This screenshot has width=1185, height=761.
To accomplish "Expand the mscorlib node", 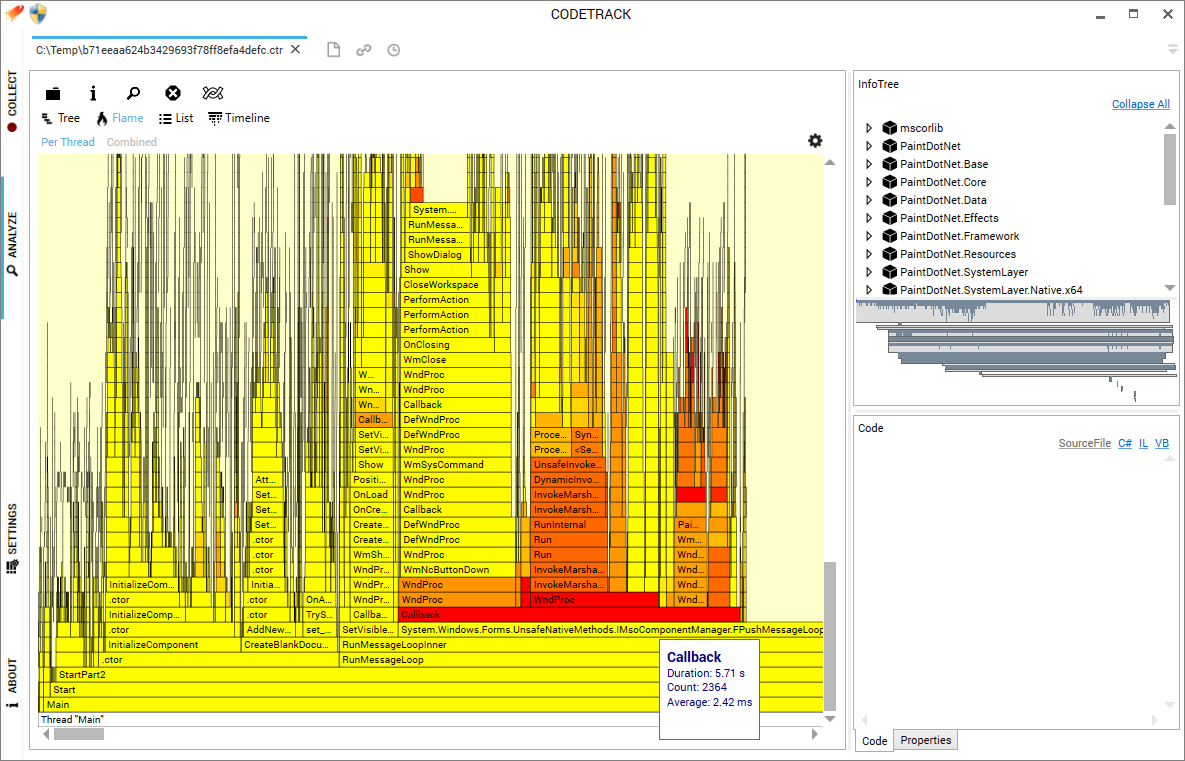I will 869,128.
